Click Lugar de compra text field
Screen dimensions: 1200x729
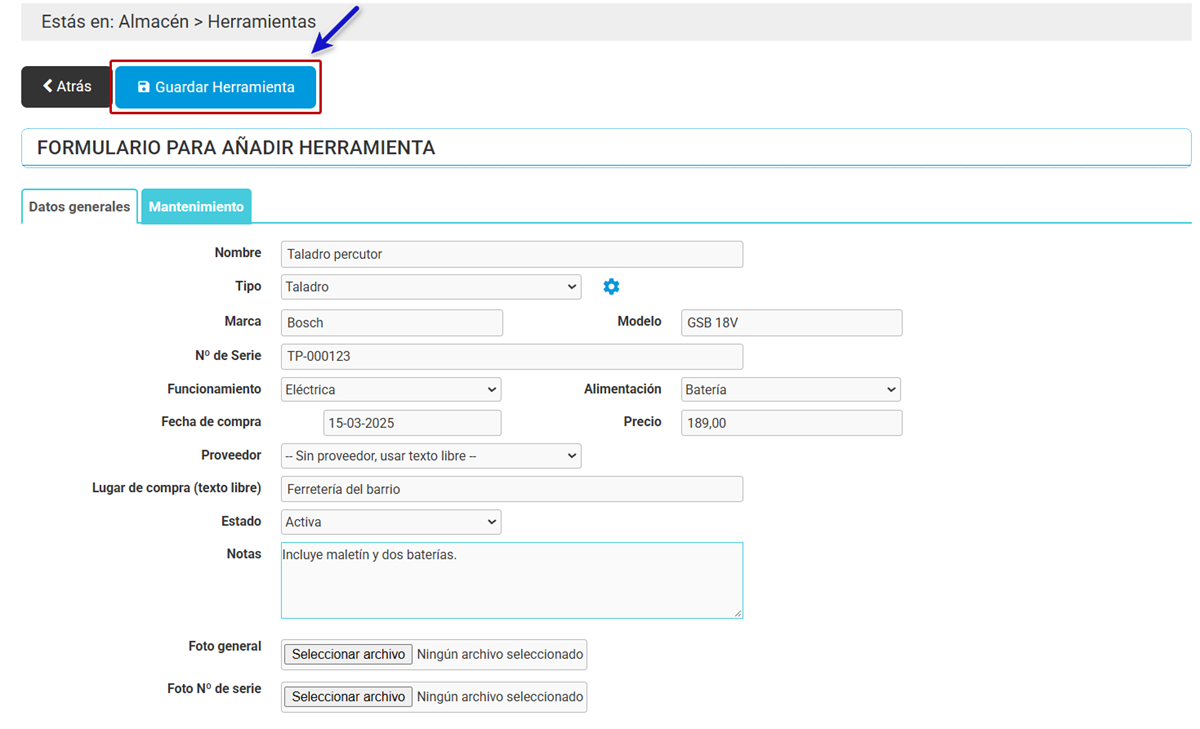[512, 489]
